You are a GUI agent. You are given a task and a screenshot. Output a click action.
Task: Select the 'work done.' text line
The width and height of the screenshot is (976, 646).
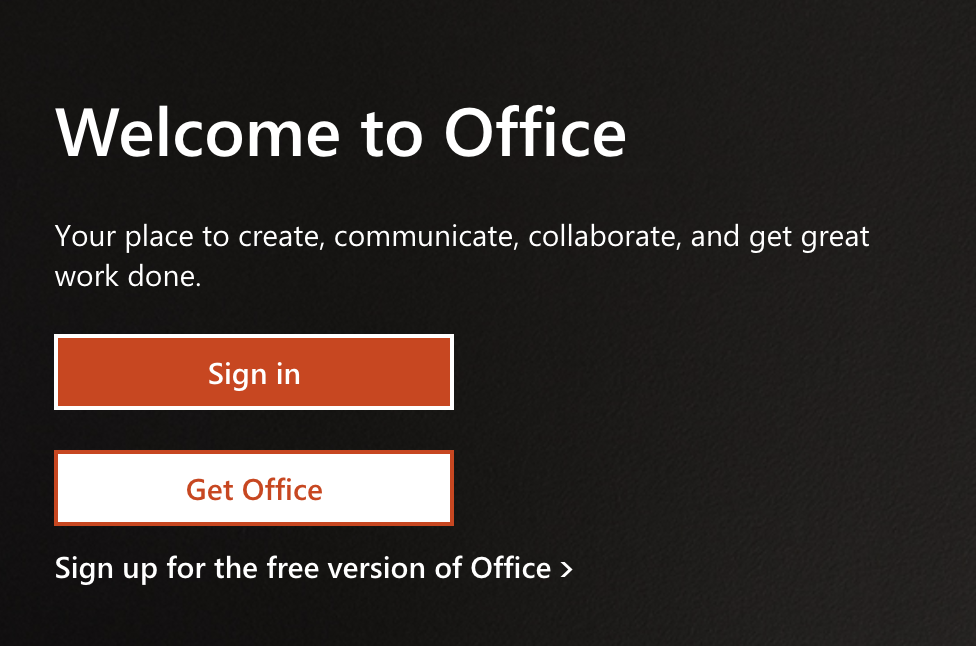click(128, 276)
